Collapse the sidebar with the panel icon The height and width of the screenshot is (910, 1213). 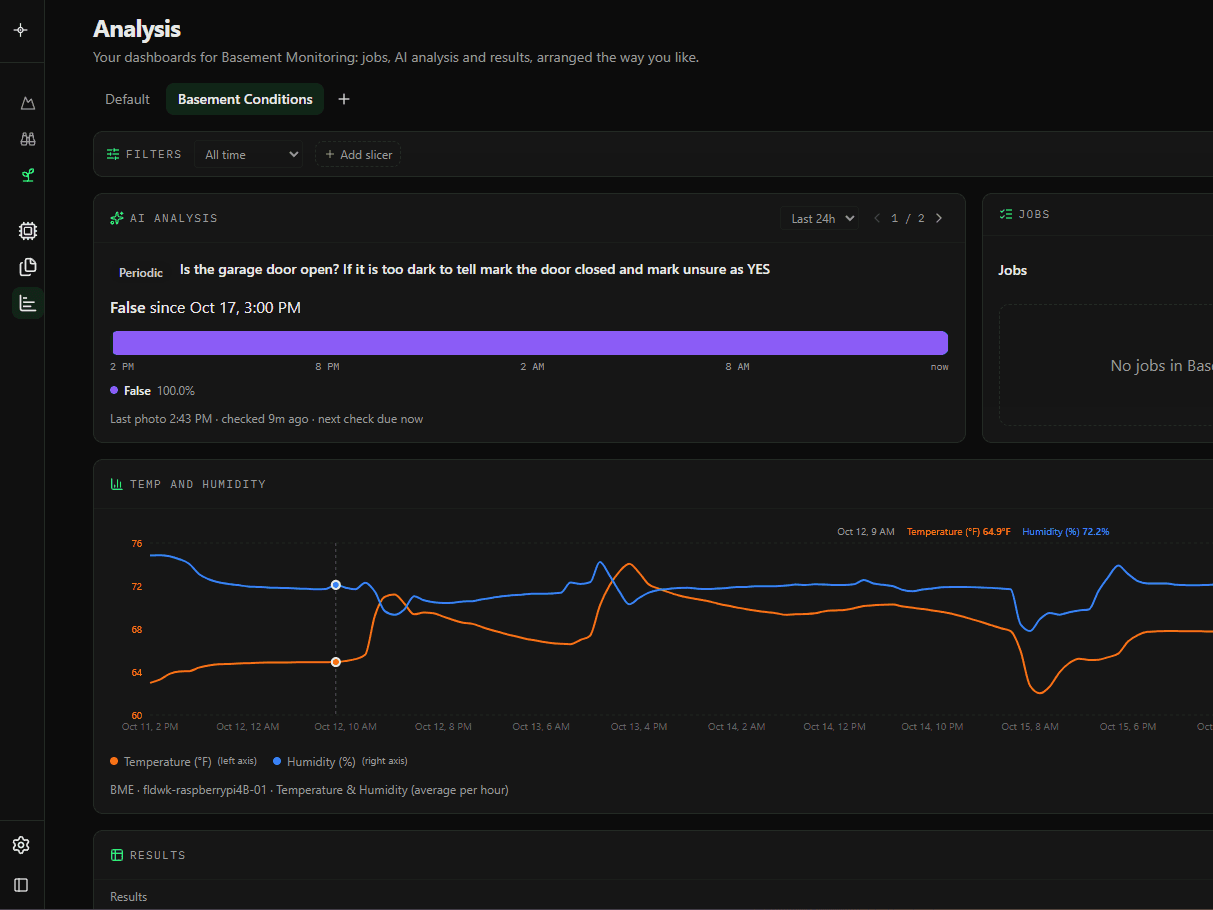(21, 885)
